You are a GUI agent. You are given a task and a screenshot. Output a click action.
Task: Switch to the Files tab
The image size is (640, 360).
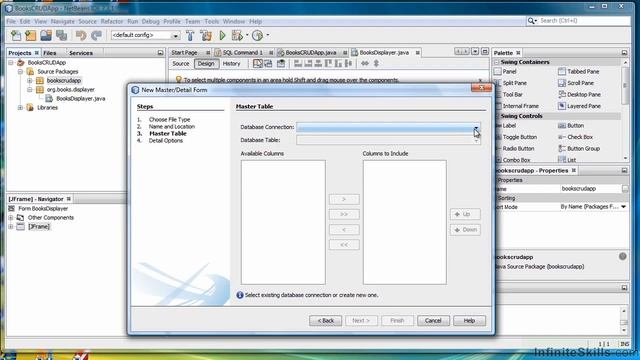(x=50, y=53)
